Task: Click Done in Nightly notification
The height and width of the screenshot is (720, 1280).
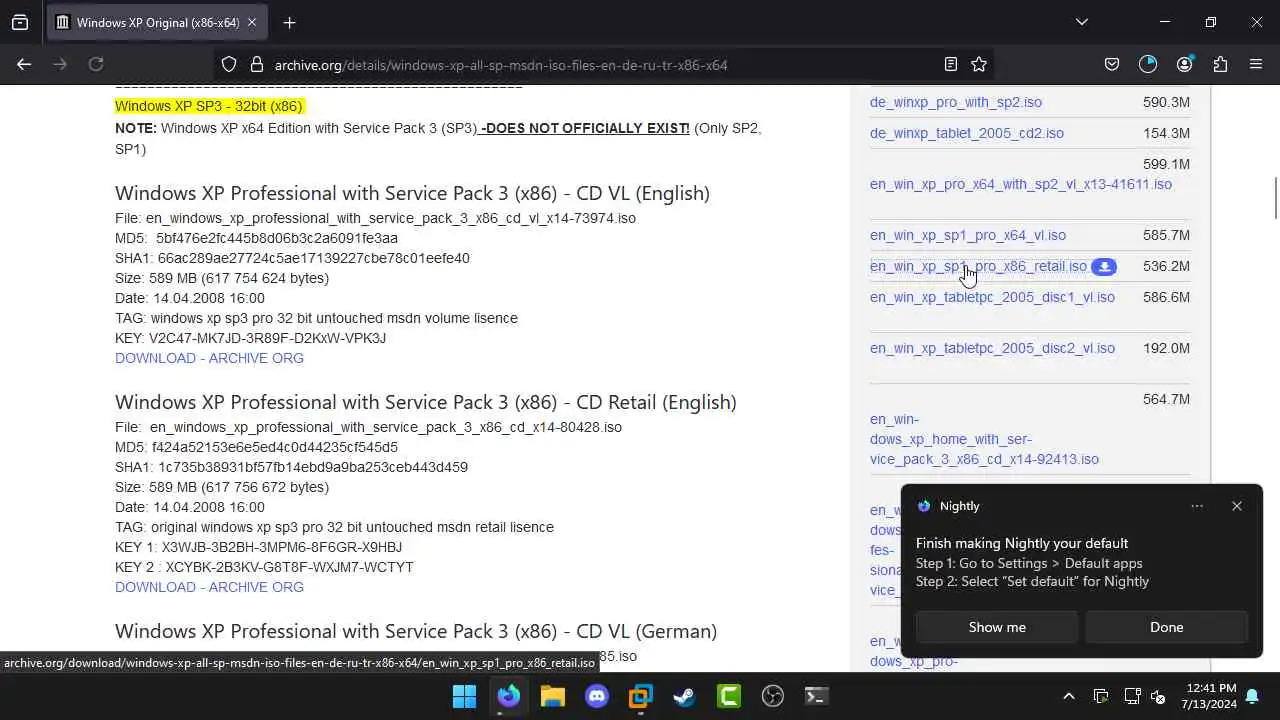Action: click(1166, 627)
